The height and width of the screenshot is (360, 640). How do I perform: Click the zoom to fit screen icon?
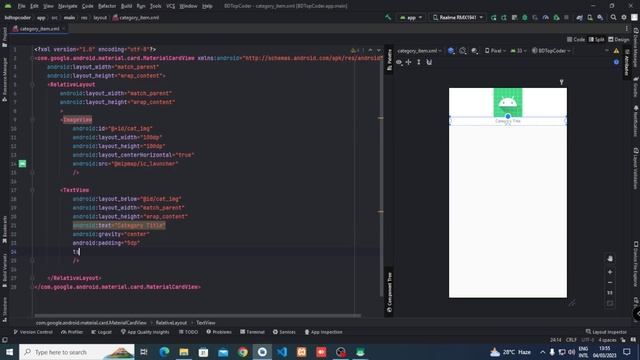(x=610, y=303)
